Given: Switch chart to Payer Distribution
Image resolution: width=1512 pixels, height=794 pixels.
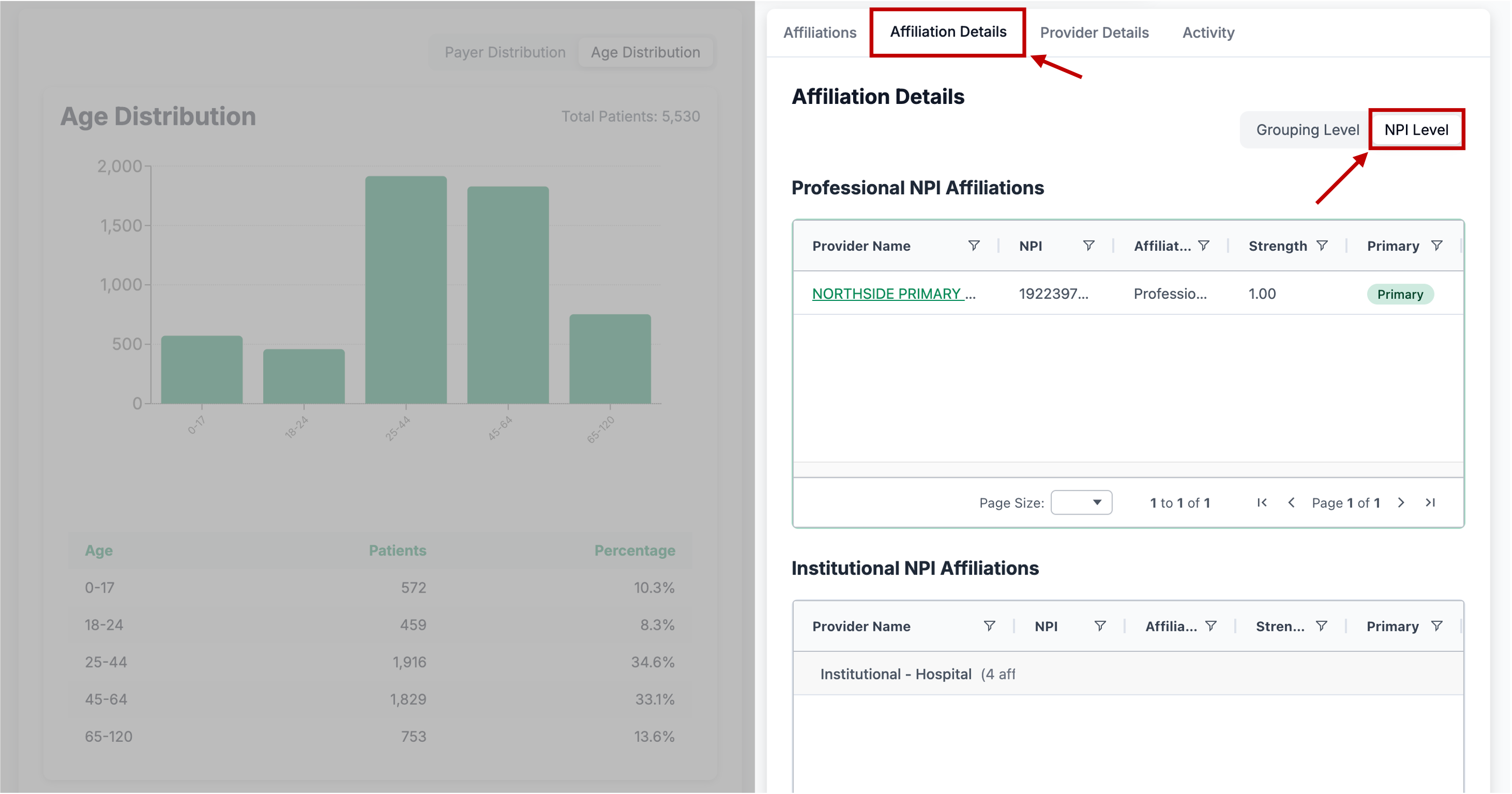Looking at the screenshot, I should [504, 52].
